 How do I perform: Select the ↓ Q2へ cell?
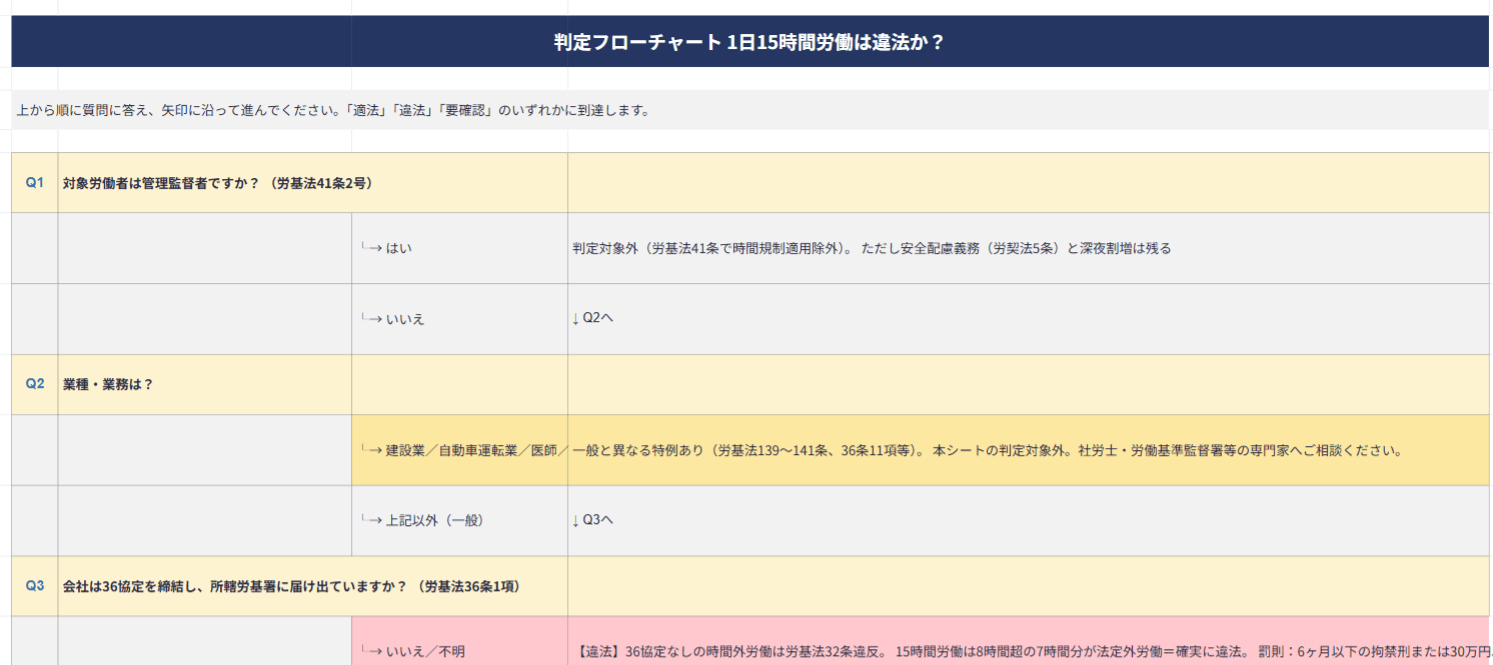click(1028, 319)
